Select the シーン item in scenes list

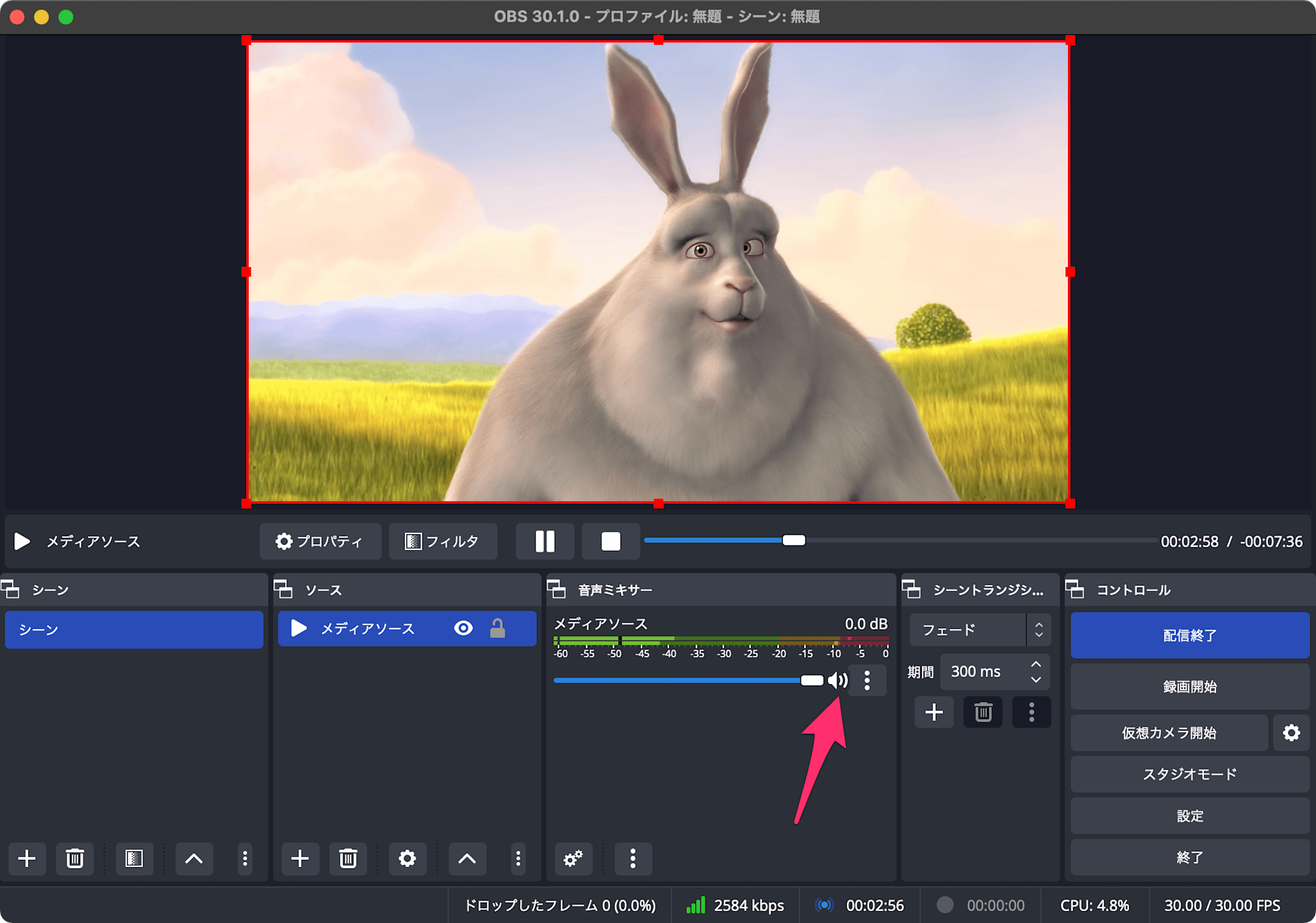pos(134,630)
